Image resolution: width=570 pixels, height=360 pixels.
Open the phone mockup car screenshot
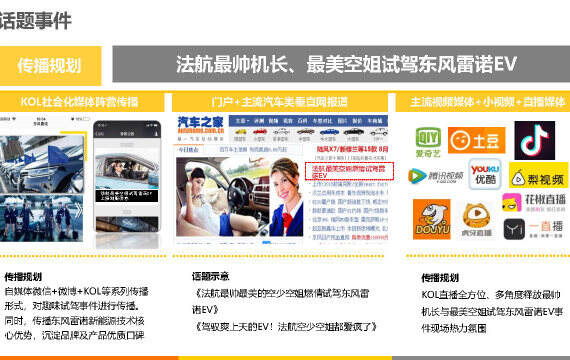pos(127,176)
